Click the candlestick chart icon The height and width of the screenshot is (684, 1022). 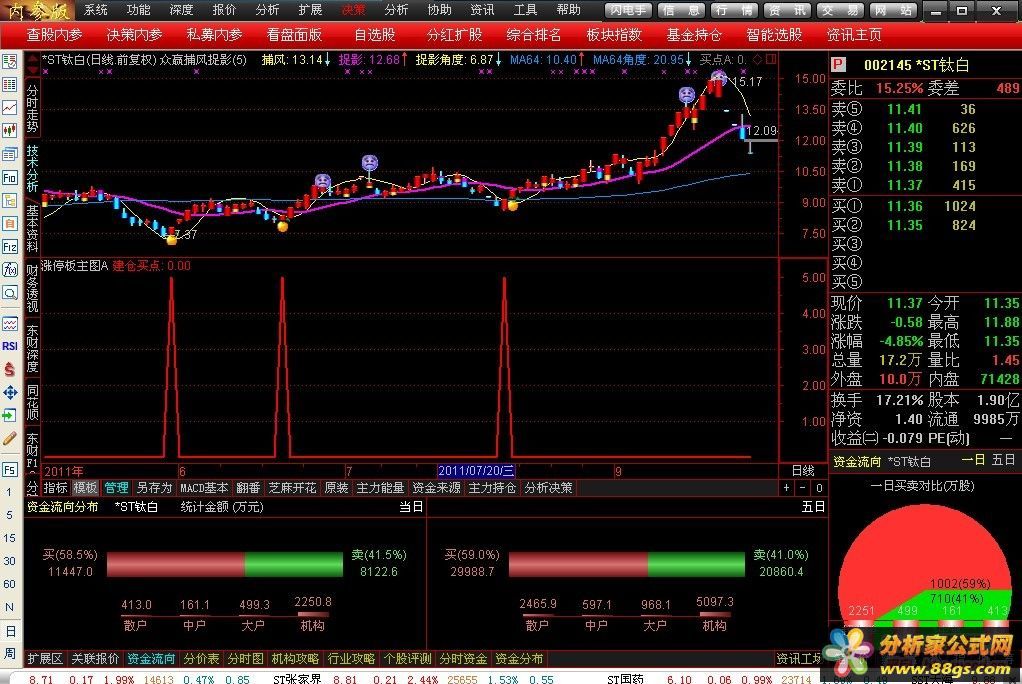click(10, 130)
